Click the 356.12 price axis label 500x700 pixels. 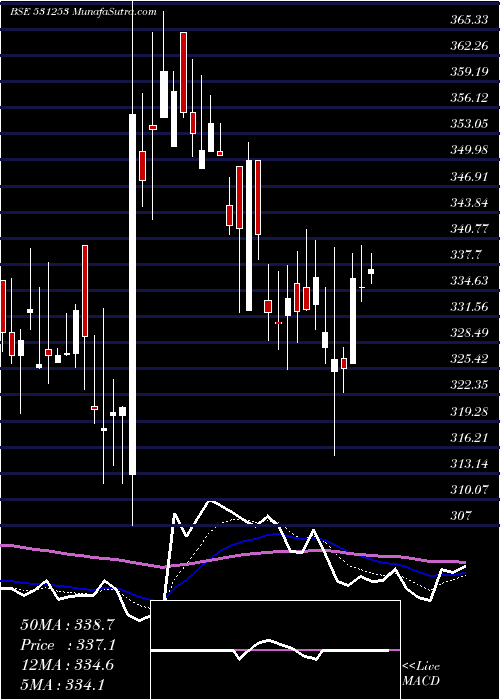click(470, 97)
